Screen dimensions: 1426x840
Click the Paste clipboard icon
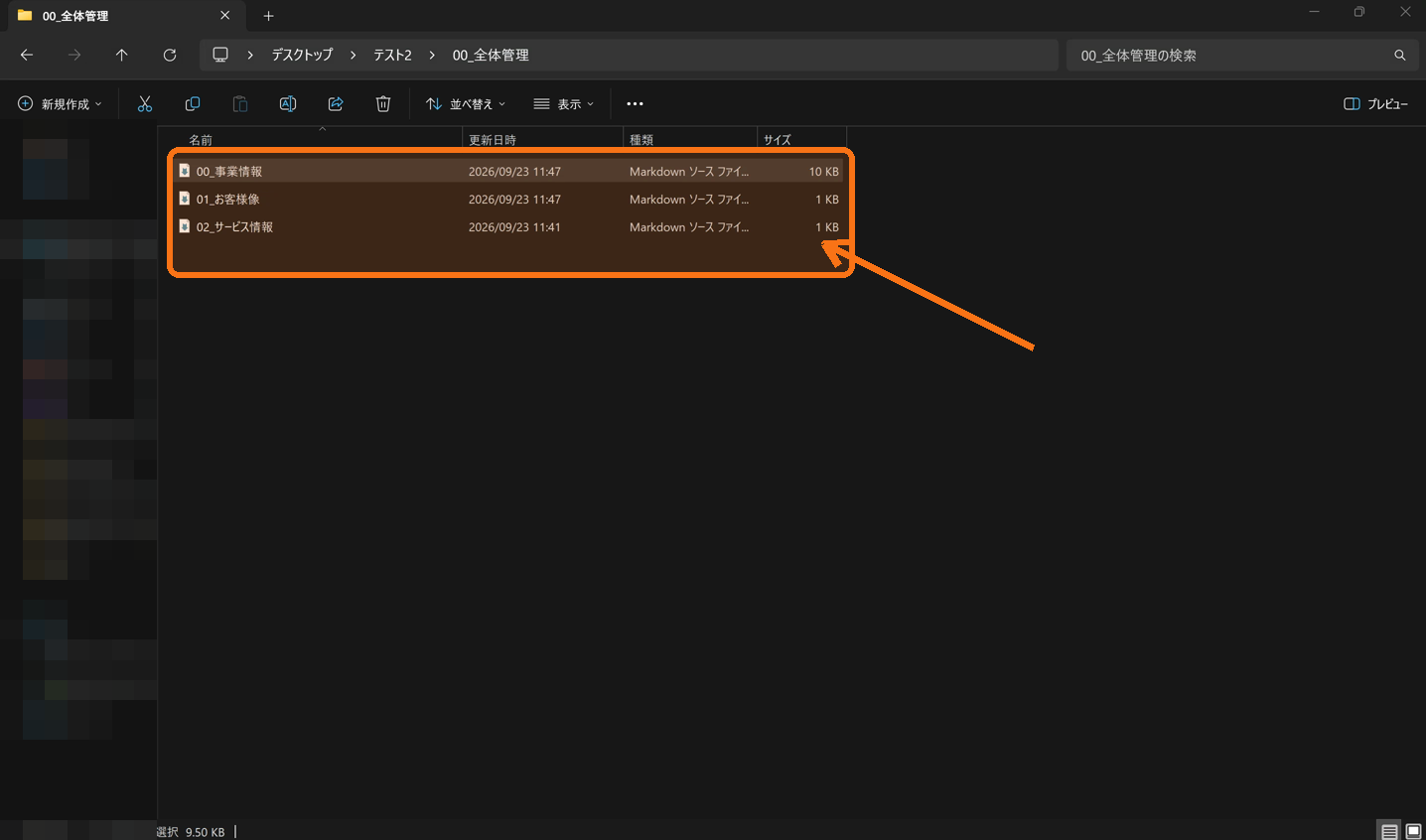240,104
